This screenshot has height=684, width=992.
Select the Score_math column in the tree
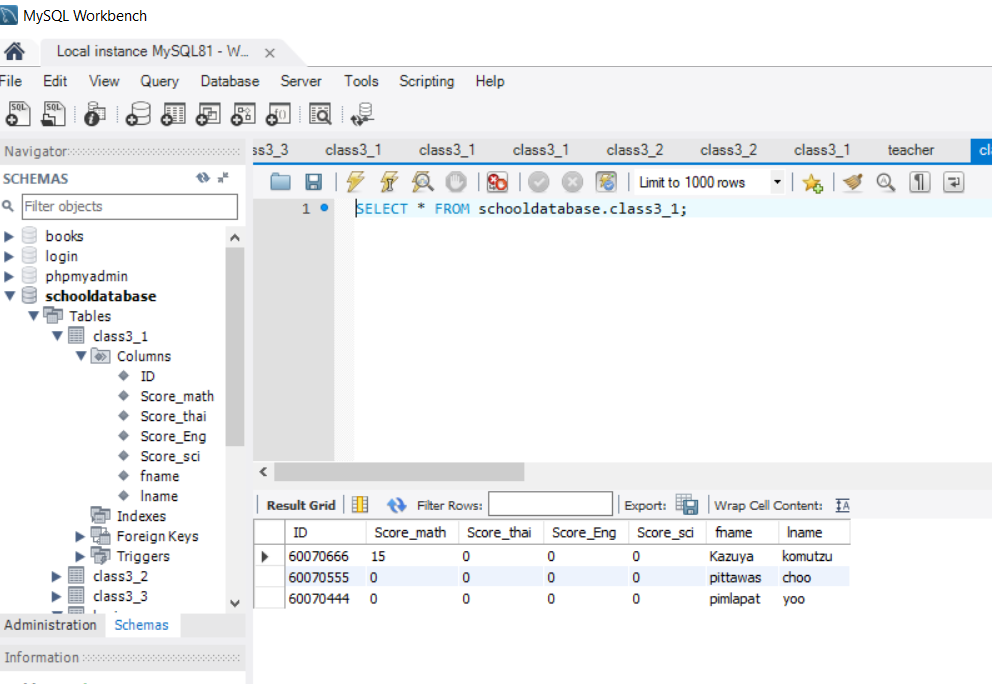(x=177, y=396)
